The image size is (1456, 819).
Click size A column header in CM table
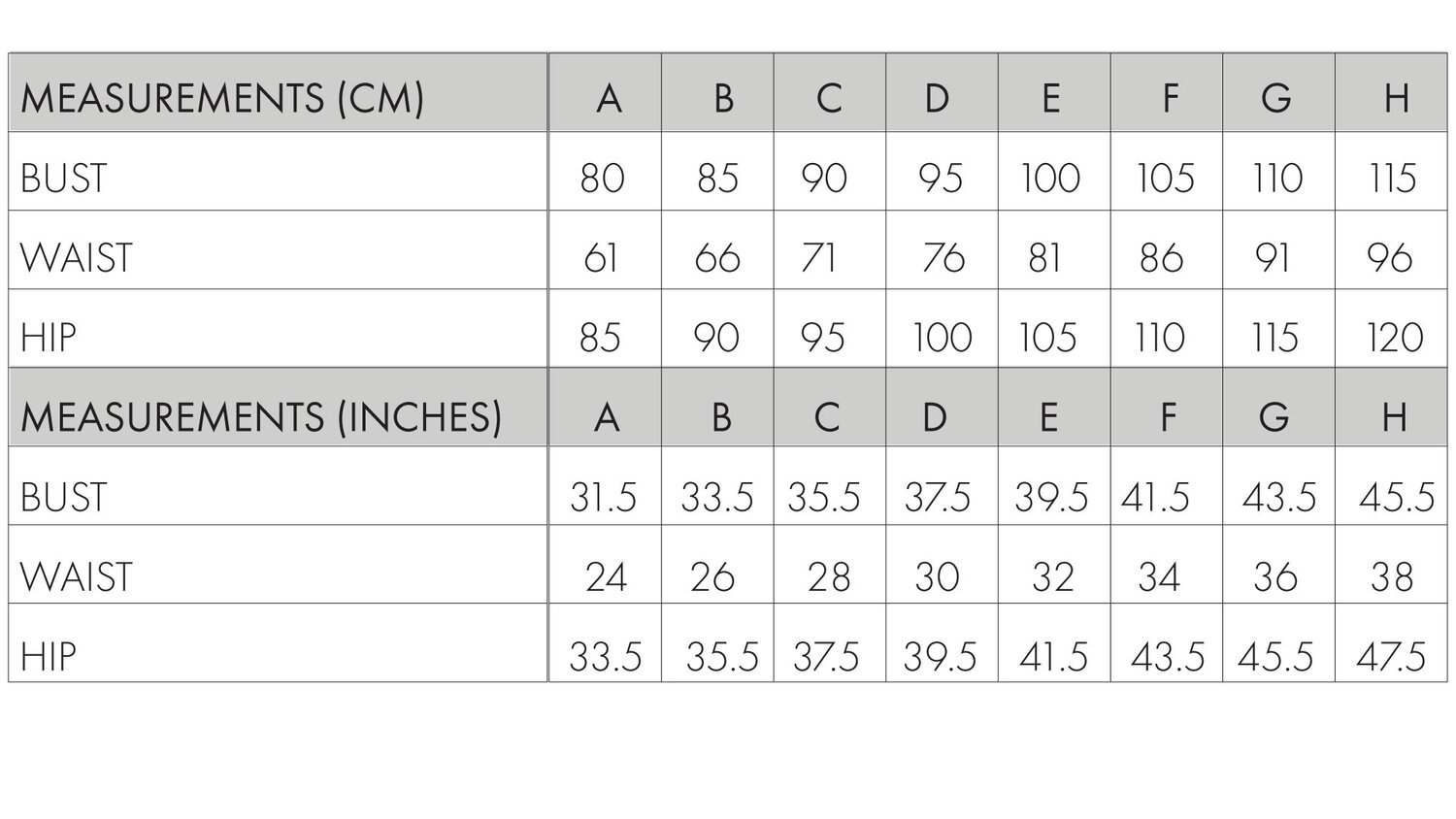pos(606,93)
